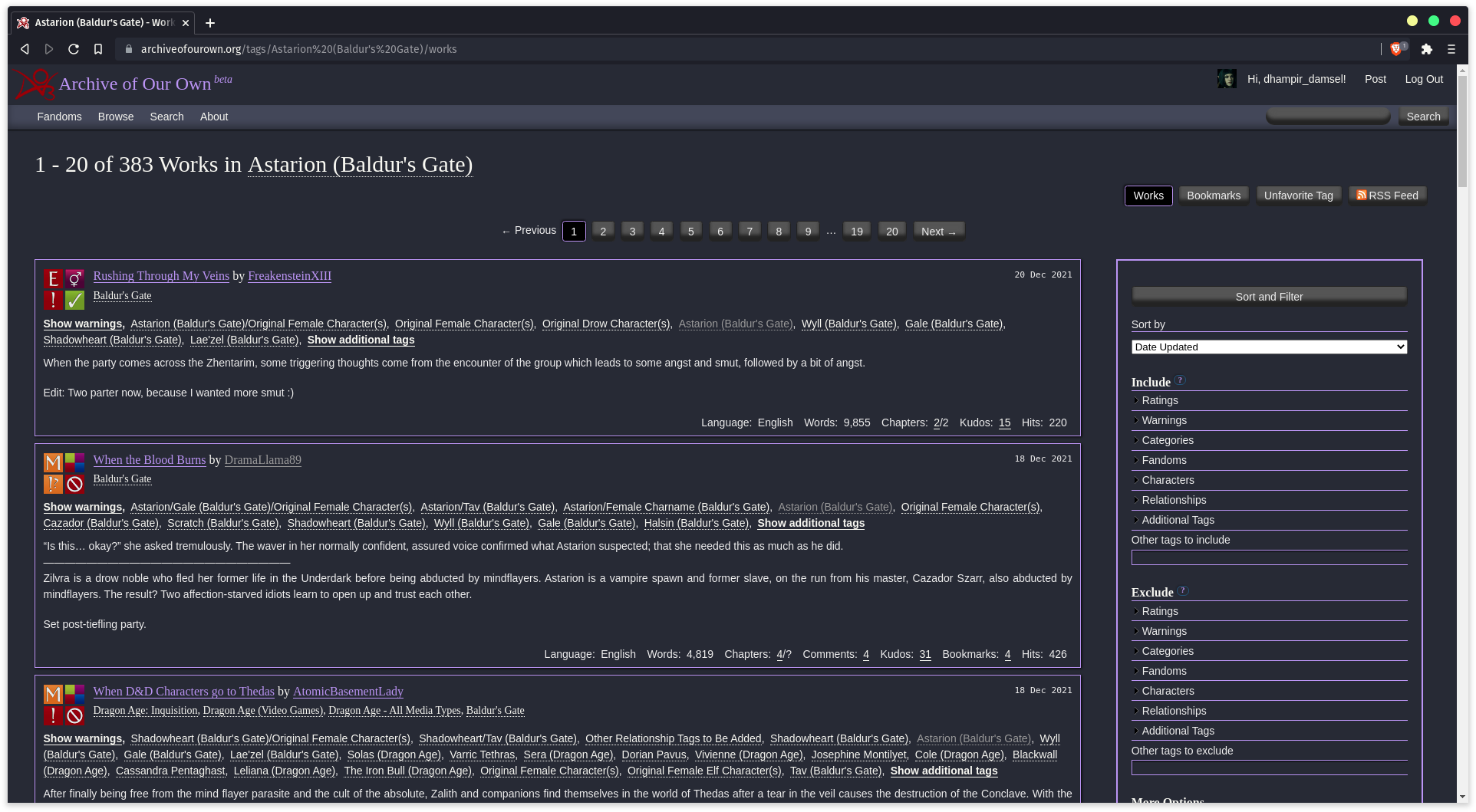The width and height of the screenshot is (1476, 812).
Task: Open the Fandoms menu
Action: pyautogui.click(x=59, y=117)
